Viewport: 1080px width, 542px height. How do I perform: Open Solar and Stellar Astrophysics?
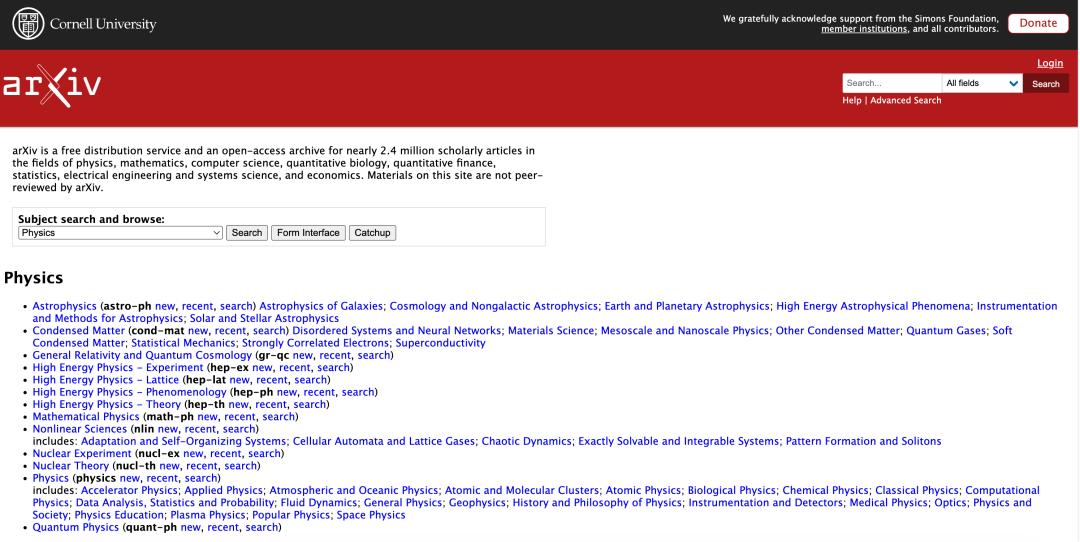264,318
